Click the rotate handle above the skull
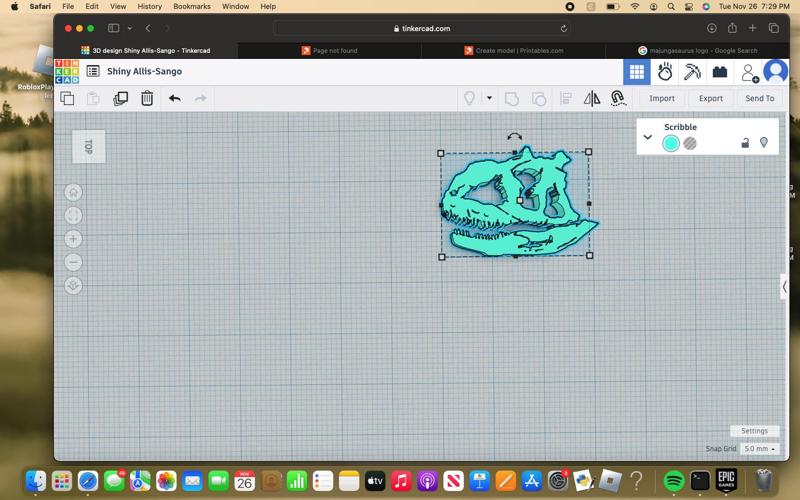This screenshot has width=800, height=500. pyautogui.click(x=514, y=136)
